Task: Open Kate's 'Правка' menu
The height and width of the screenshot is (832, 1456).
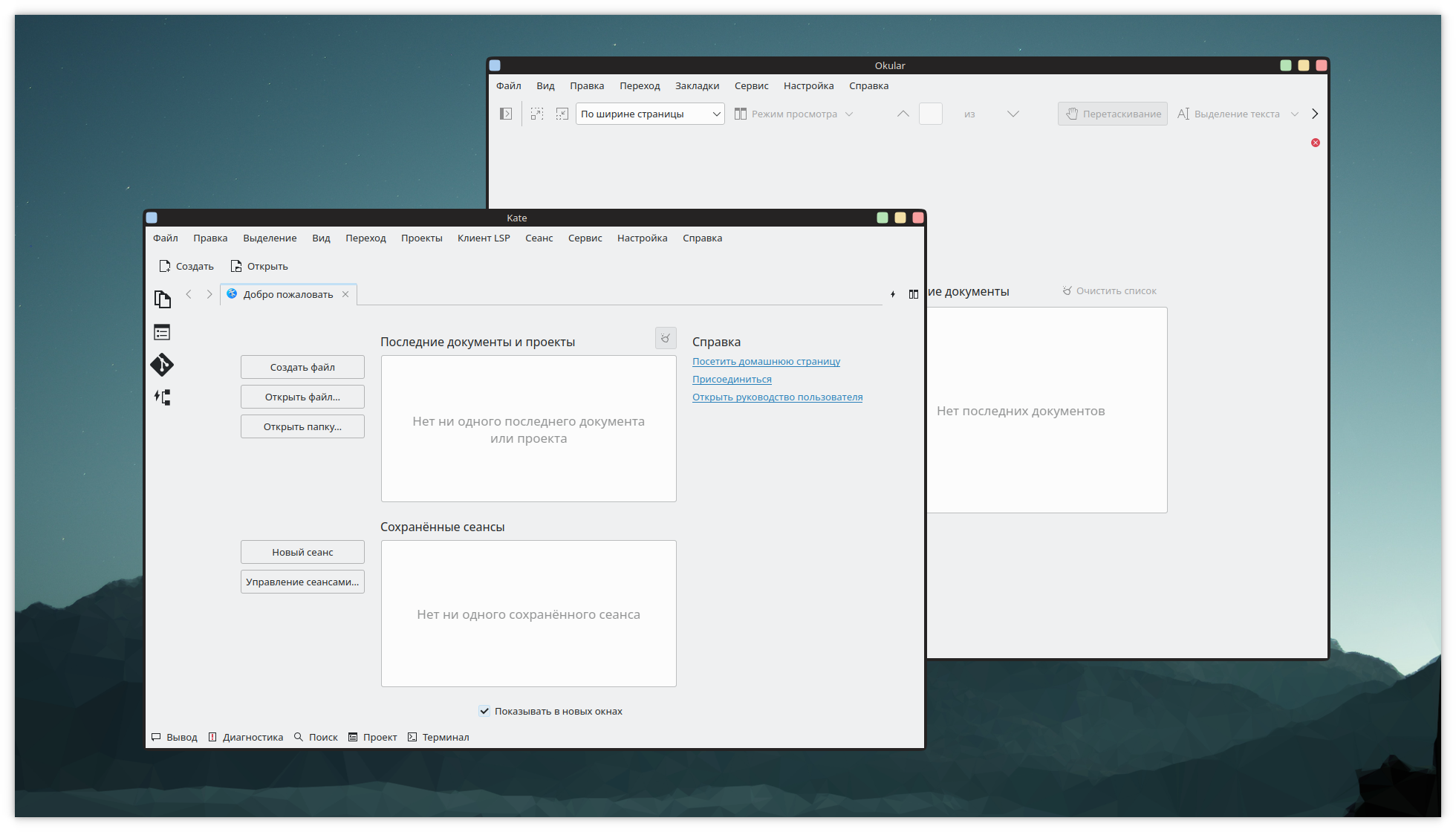Action: [211, 238]
